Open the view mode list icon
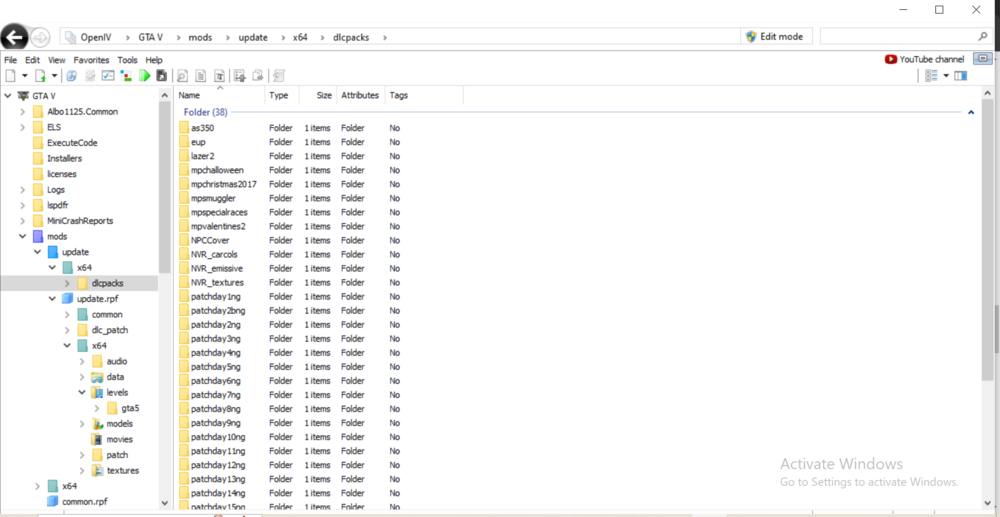1000x517 pixels. [x=931, y=76]
